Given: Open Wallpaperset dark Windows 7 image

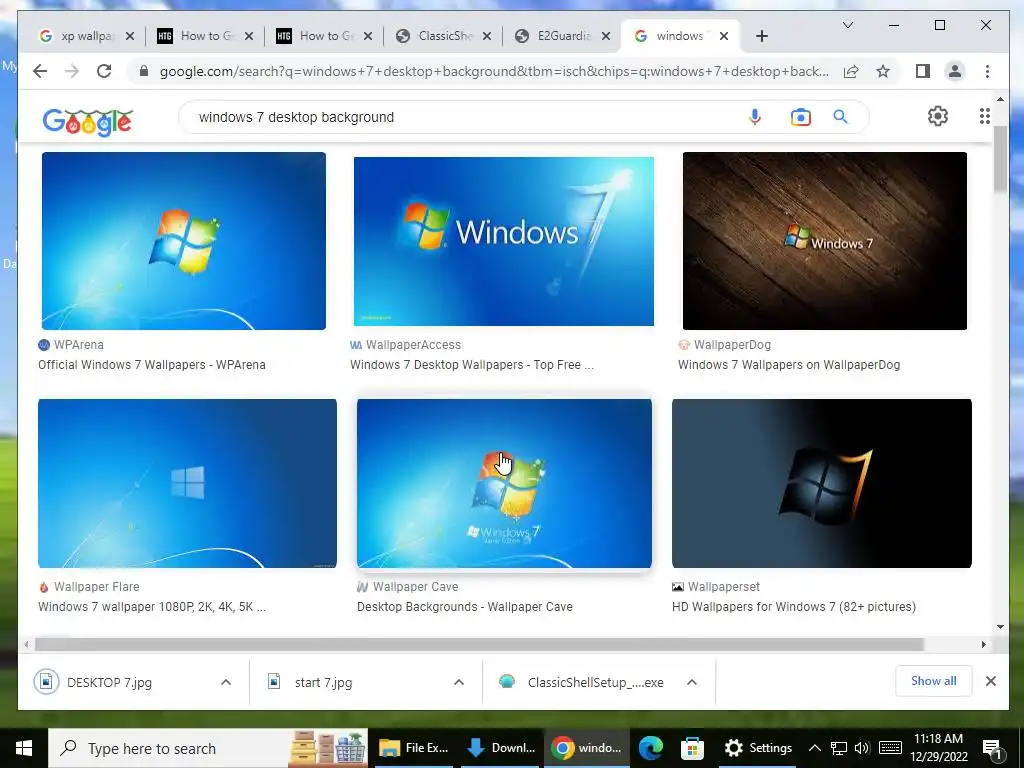Looking at the screenshot, I should (x=822, y=483).
